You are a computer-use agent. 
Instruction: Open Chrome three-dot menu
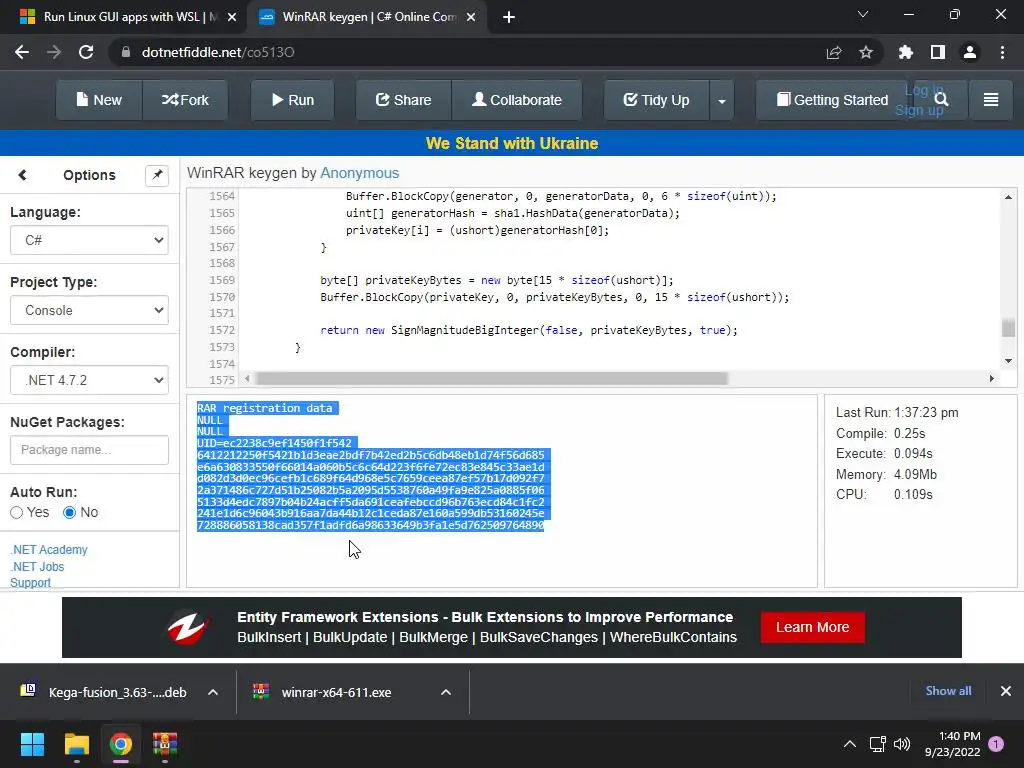pos(1002,52)
